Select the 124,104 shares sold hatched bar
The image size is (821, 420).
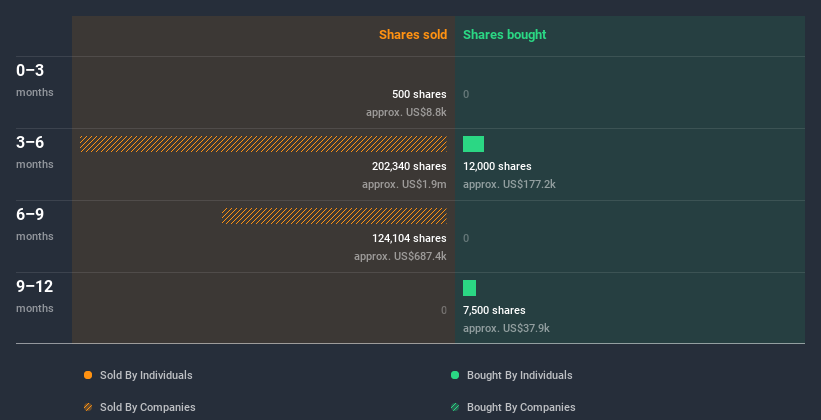tap(335, 216)
